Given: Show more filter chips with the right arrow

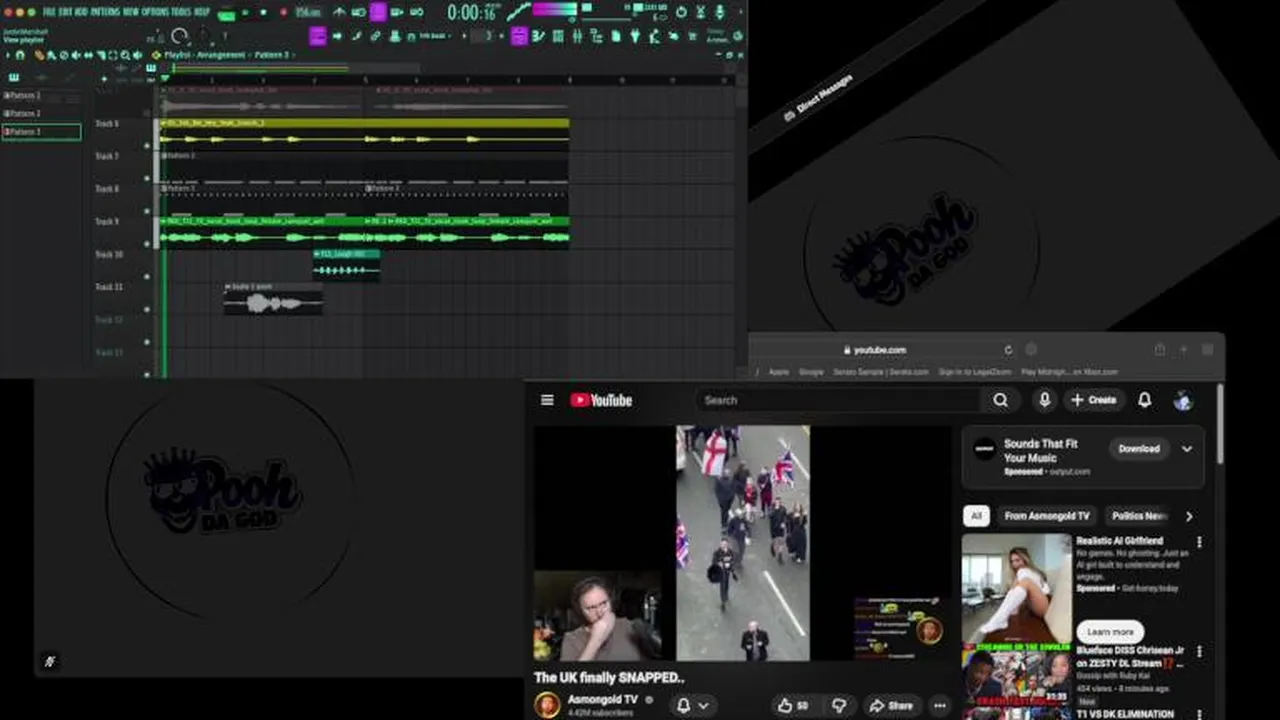Looking at the screenshot, I should click(x=1189, y=516).
